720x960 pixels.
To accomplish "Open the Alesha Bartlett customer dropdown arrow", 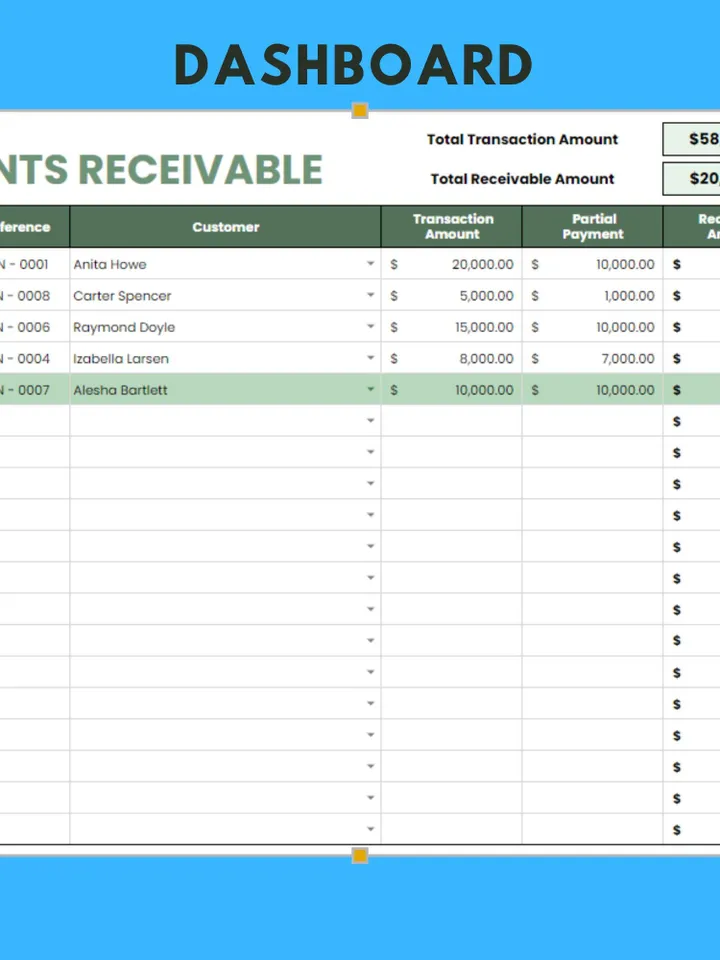I will [370, 389].
